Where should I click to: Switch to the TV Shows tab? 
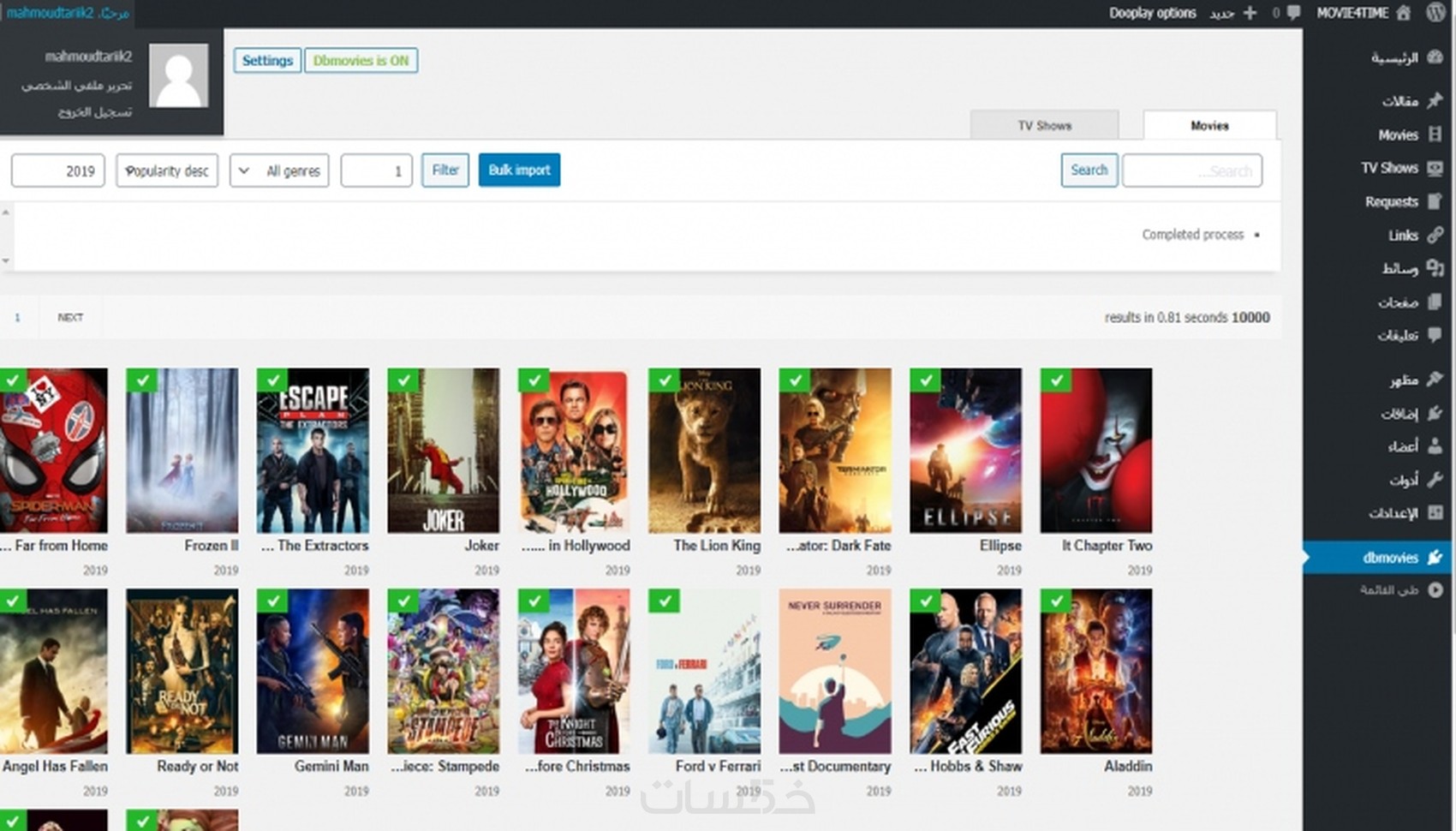(x=1045, y=125)
